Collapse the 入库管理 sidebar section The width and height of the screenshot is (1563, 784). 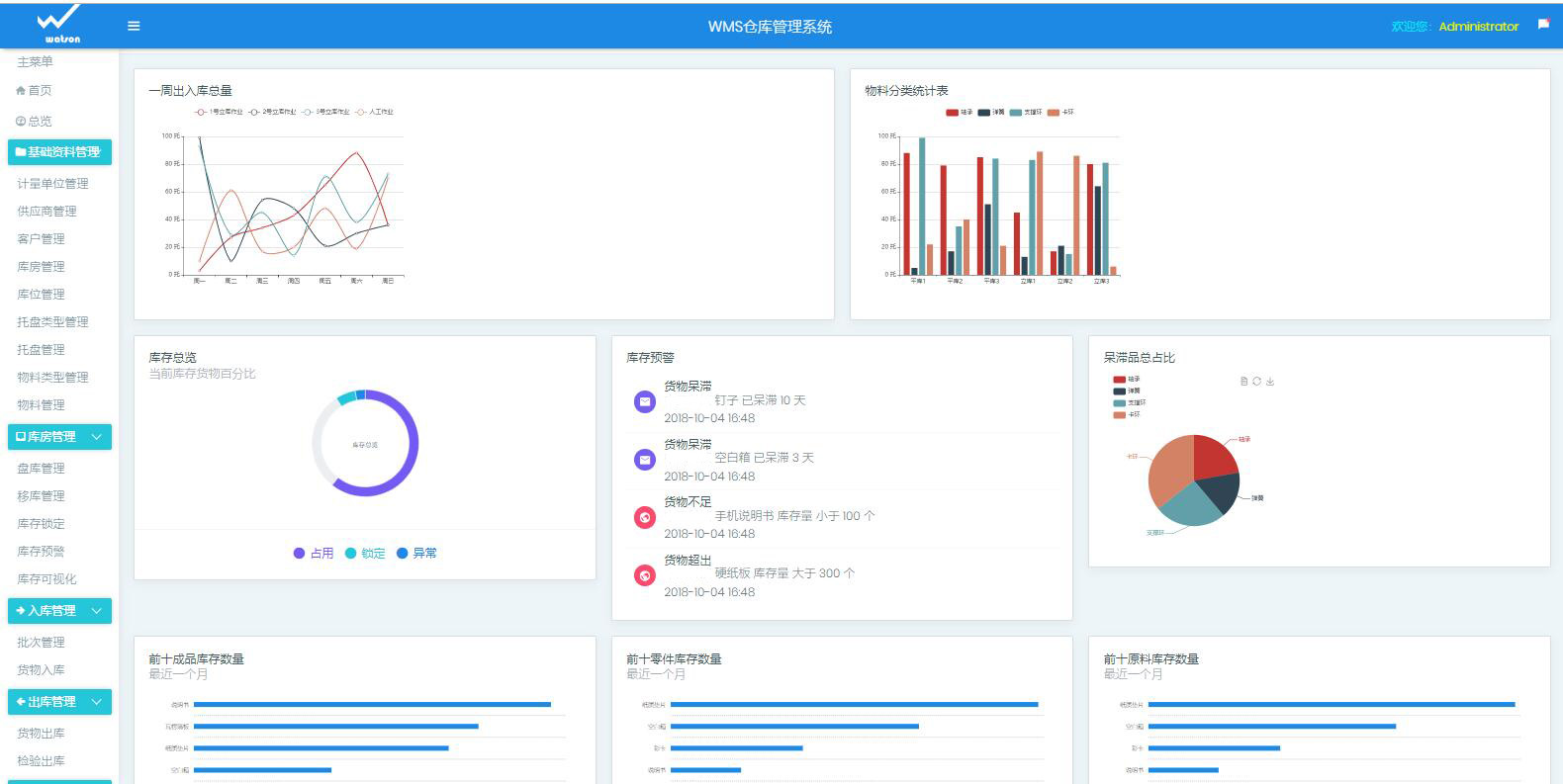[x=96, y=610]
